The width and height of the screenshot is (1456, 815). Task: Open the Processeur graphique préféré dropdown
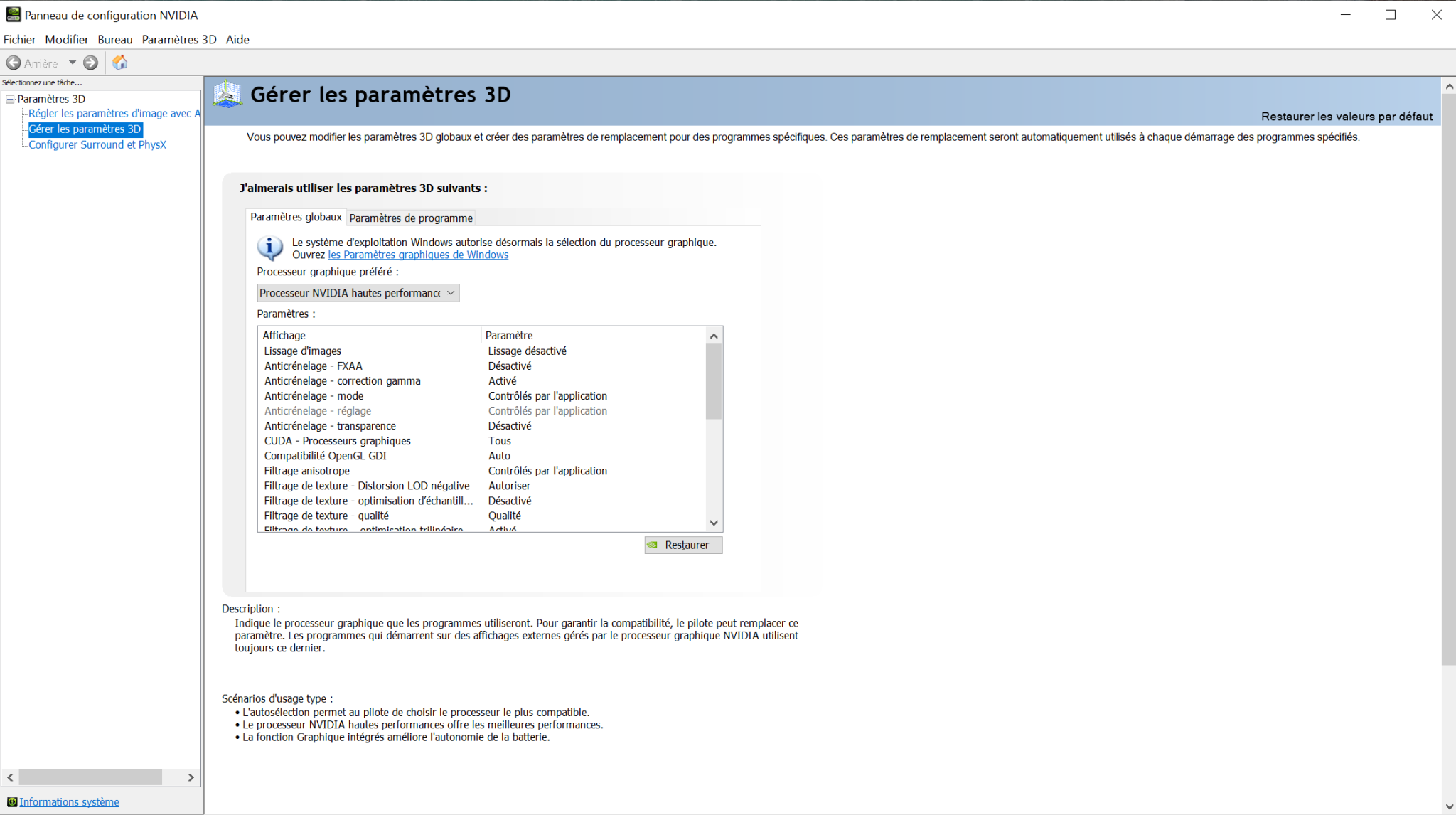pos(358,293)
